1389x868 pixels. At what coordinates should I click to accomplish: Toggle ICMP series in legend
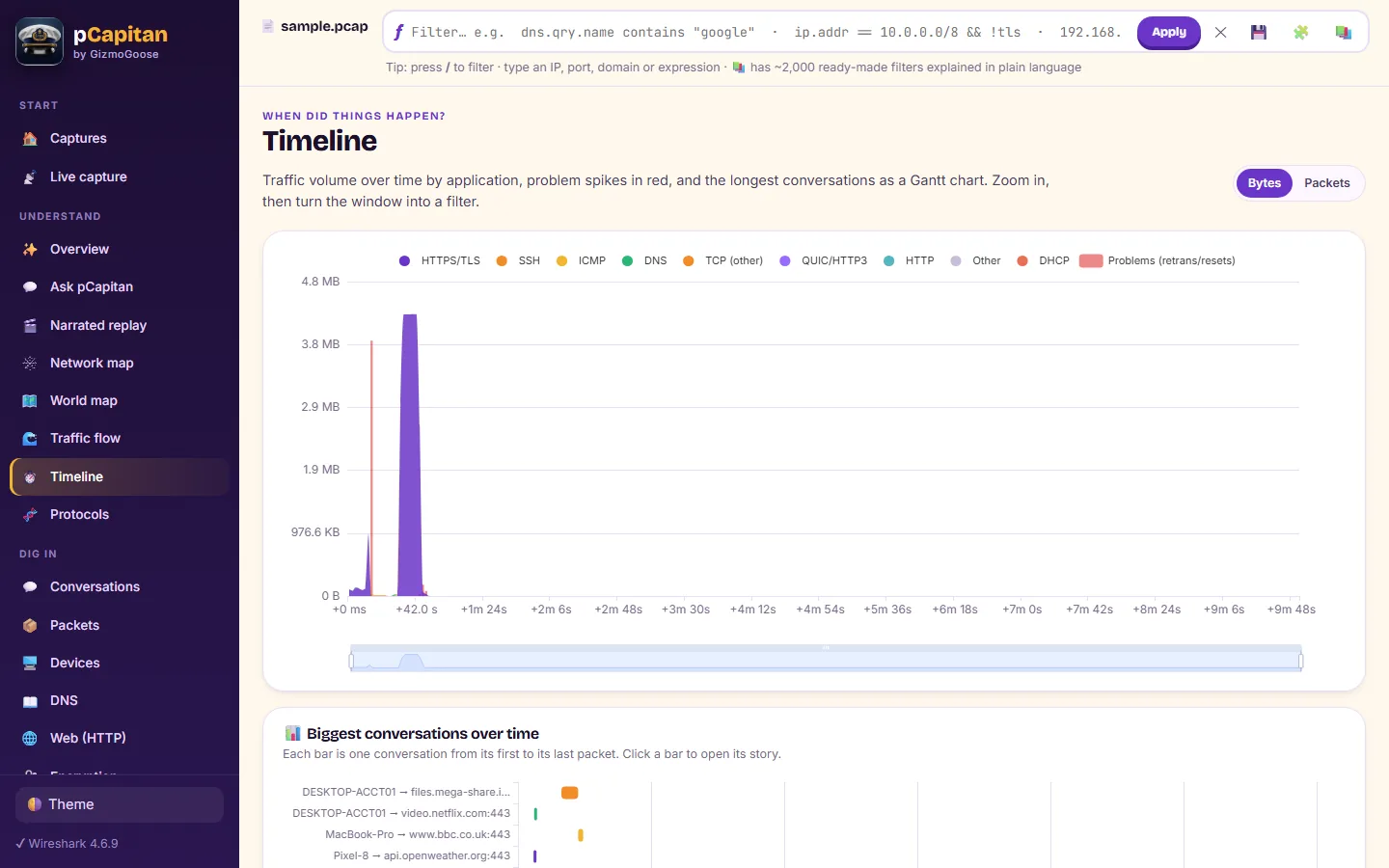(581, 261)
